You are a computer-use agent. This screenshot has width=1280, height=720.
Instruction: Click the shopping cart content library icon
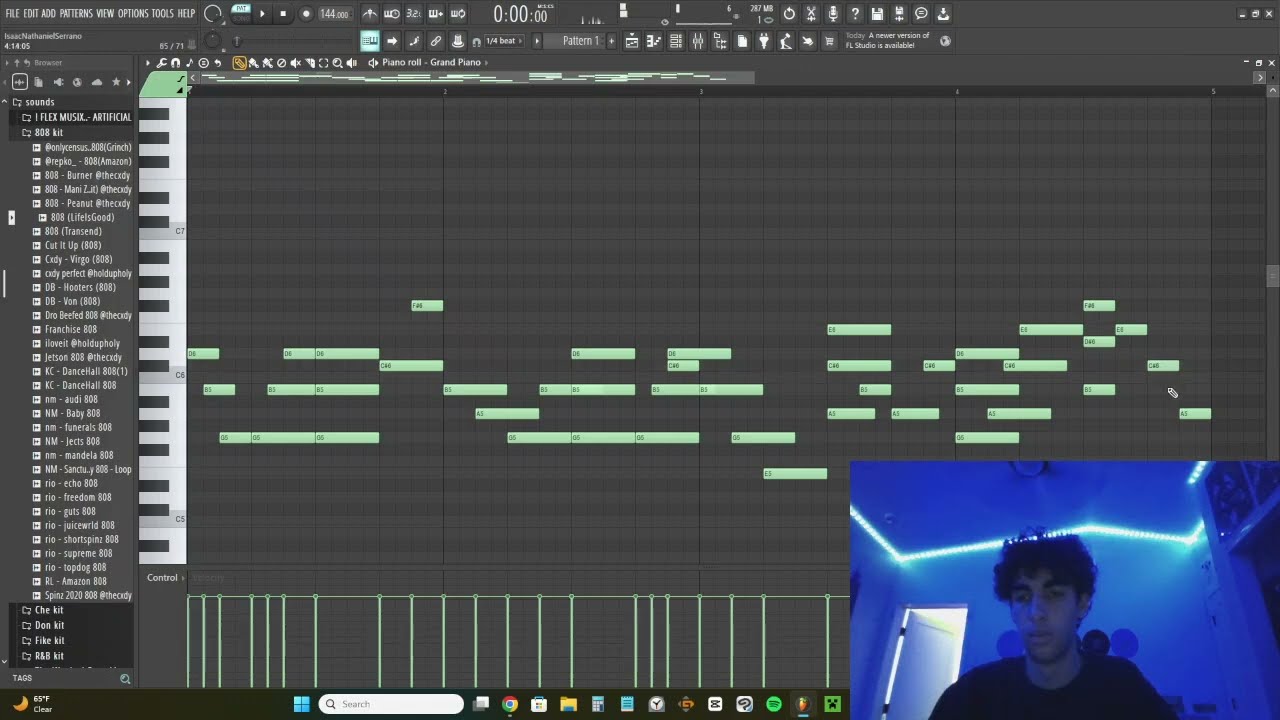coord(828,41)
